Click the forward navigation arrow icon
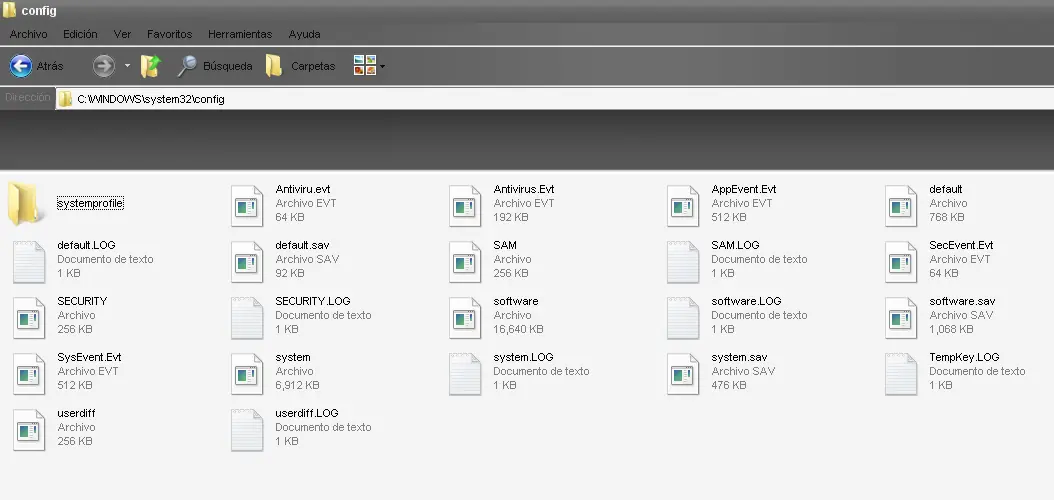Viewport: 1054px width, 500px height. pos(104,66)
